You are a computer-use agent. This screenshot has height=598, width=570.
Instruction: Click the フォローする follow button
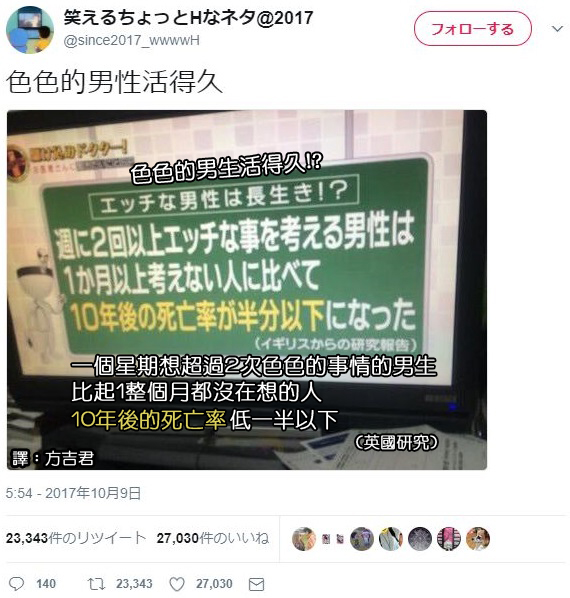[473, 29]
